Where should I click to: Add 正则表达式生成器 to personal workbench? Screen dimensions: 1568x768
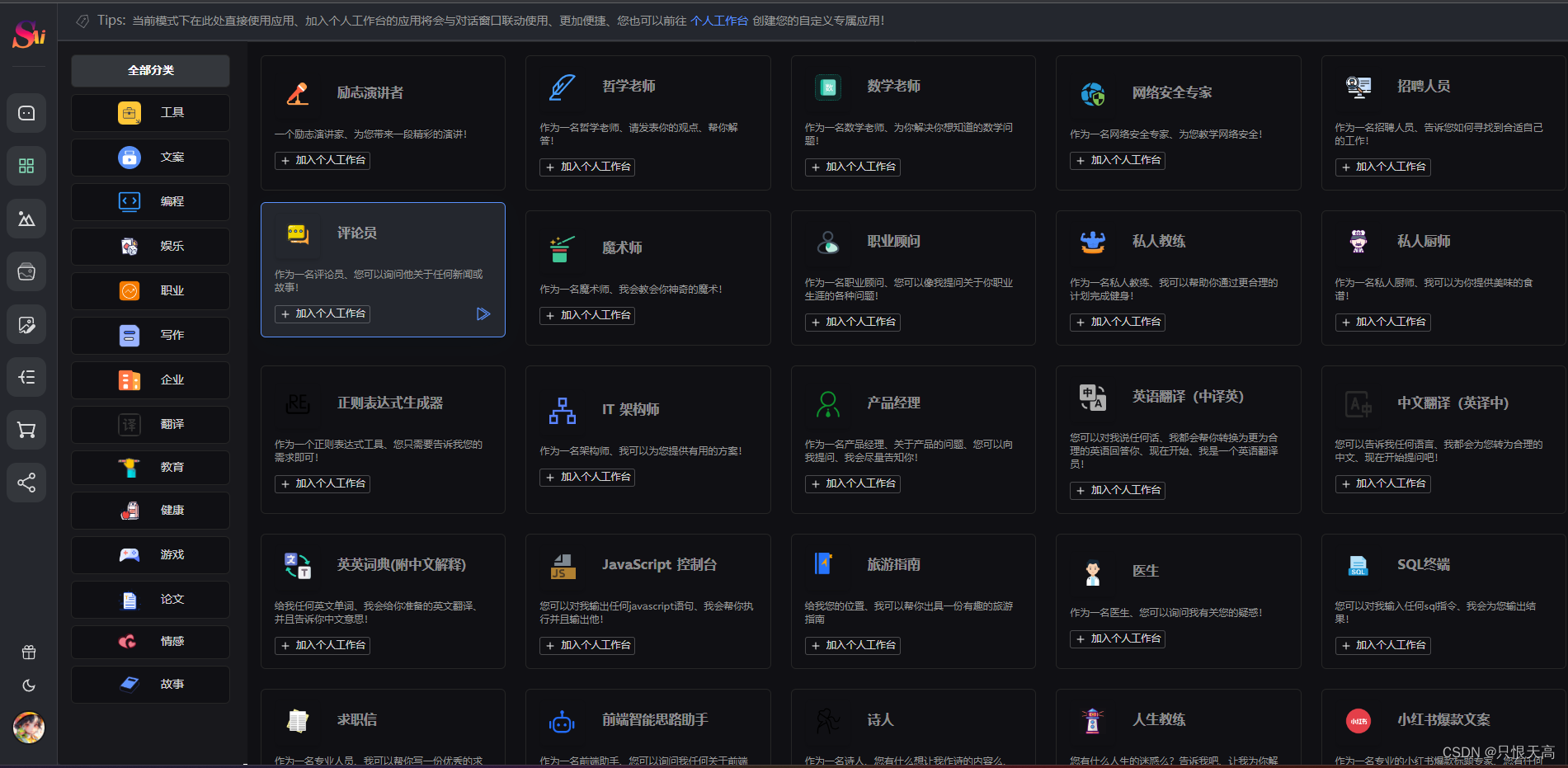tap(323, 484)
